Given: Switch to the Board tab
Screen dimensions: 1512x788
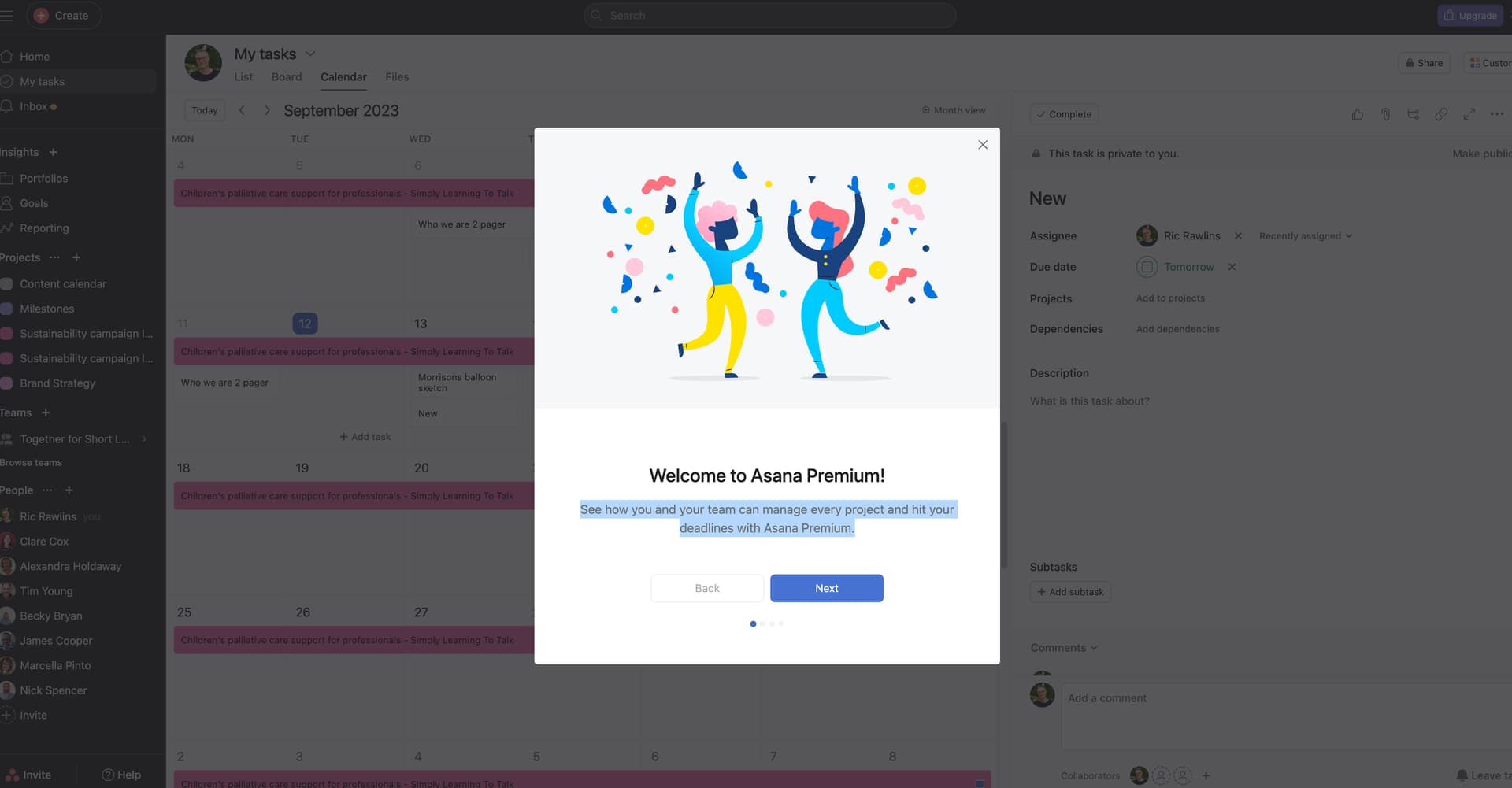Looking at the screenshot, I should (x=287, y=77).
